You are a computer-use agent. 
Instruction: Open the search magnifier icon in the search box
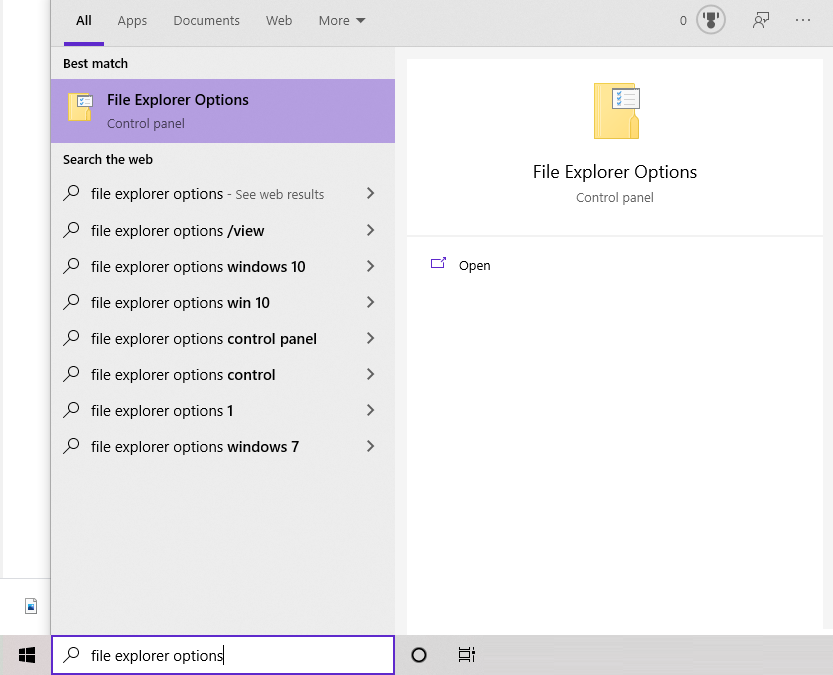tap(69, 655)
